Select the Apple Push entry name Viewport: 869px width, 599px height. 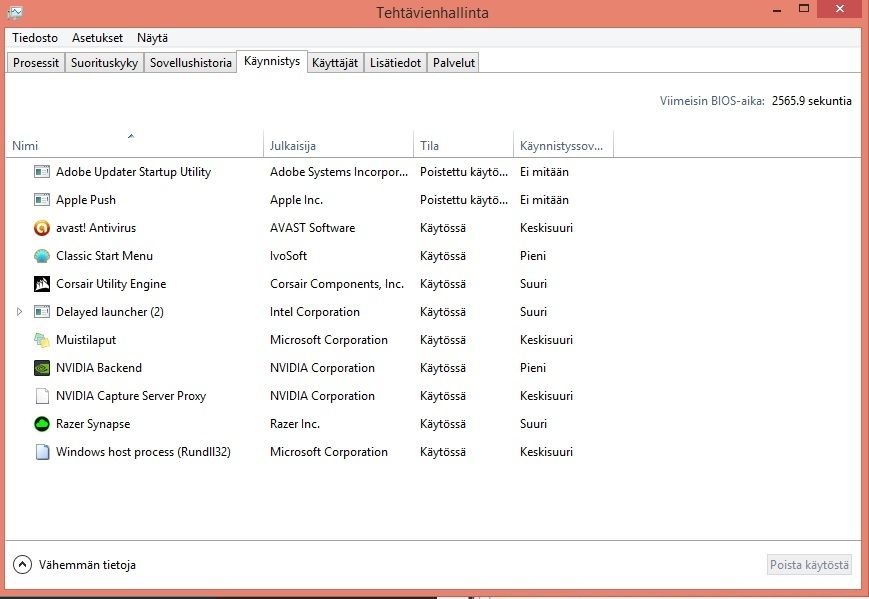pyautogui.click(x=86, y=199)
